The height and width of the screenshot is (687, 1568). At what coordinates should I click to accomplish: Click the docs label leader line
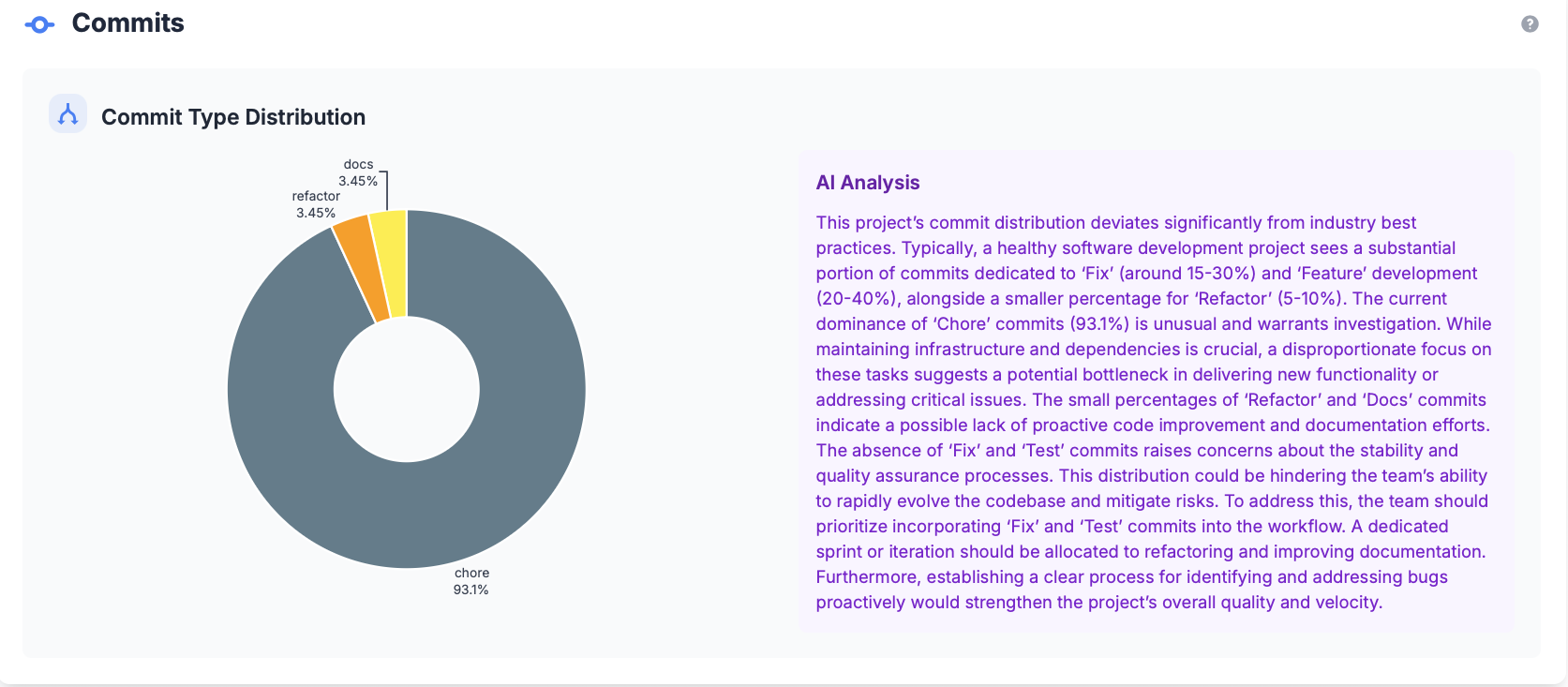386,190
